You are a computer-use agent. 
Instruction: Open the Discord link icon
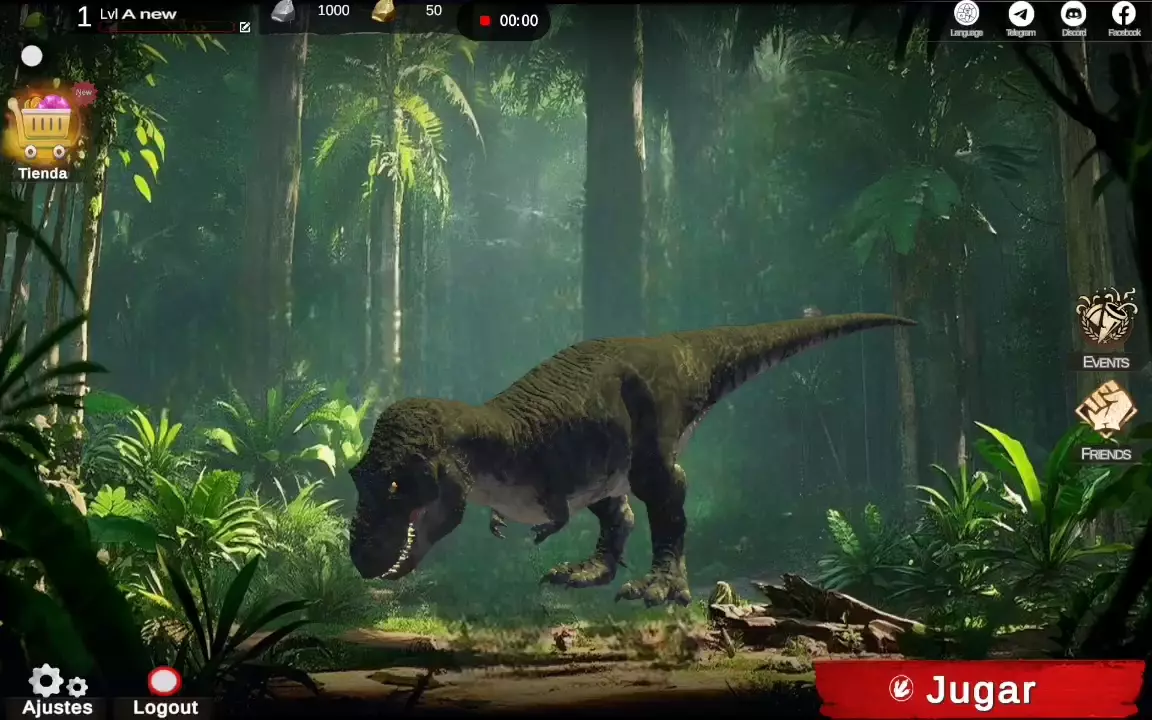(1073, 13)
